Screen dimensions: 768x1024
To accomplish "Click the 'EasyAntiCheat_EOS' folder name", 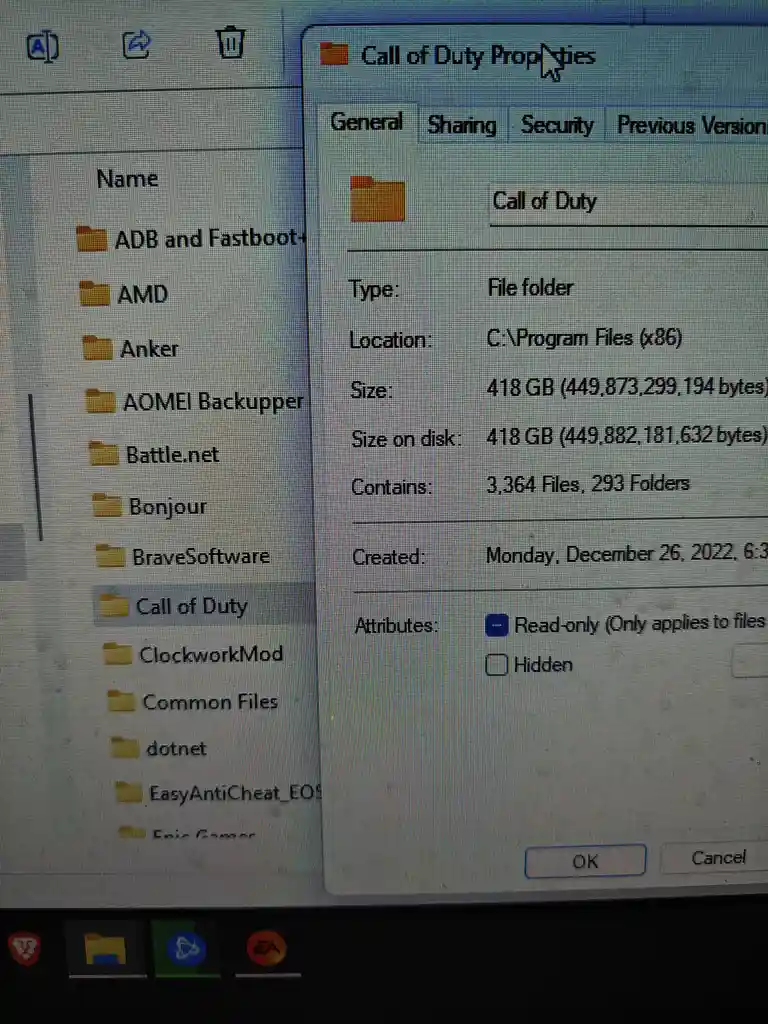I will coord(236,793).
